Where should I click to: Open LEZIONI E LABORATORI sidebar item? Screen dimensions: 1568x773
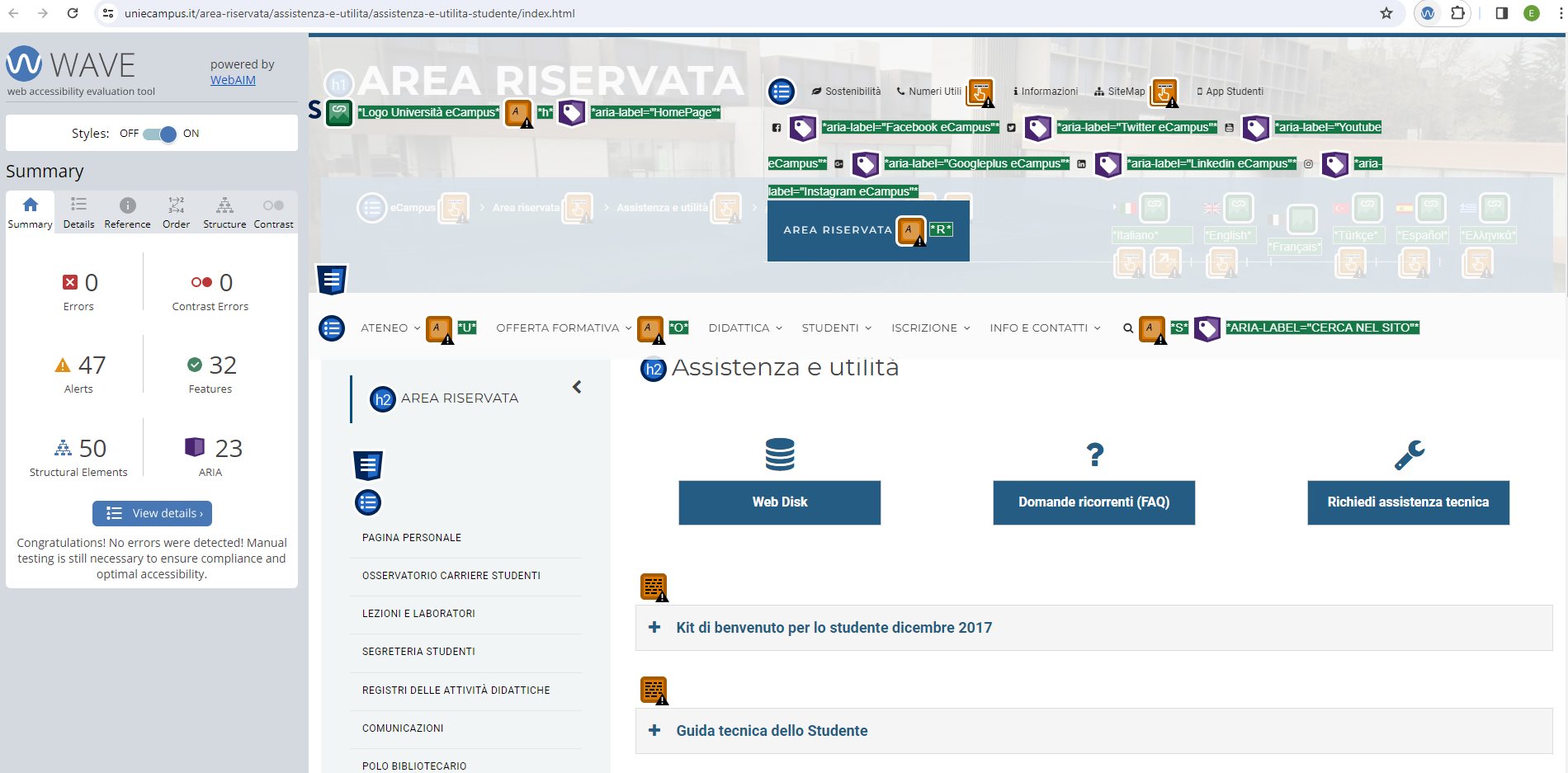point(418,614)
